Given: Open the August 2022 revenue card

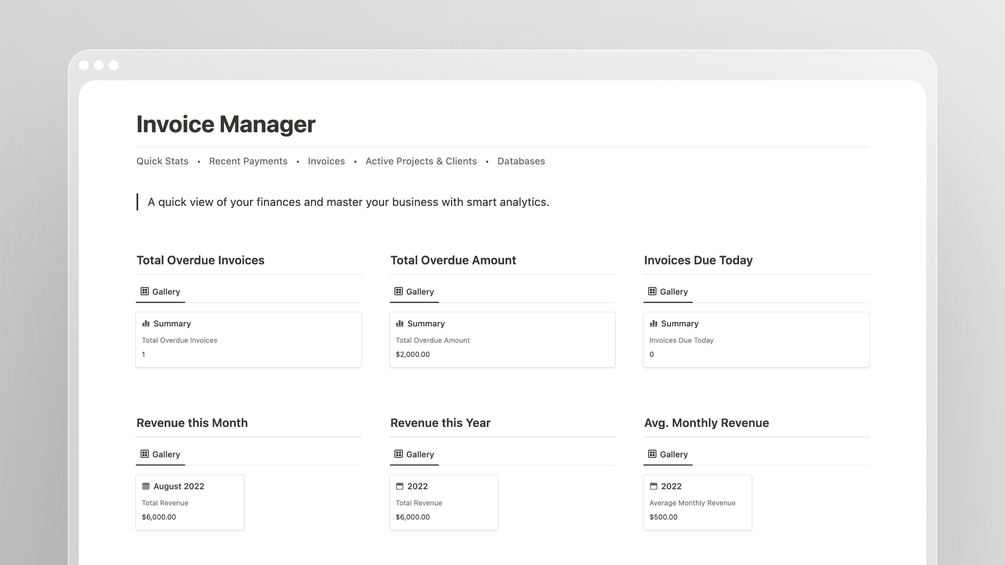Looking at the screenshot, I should (190, 502).
